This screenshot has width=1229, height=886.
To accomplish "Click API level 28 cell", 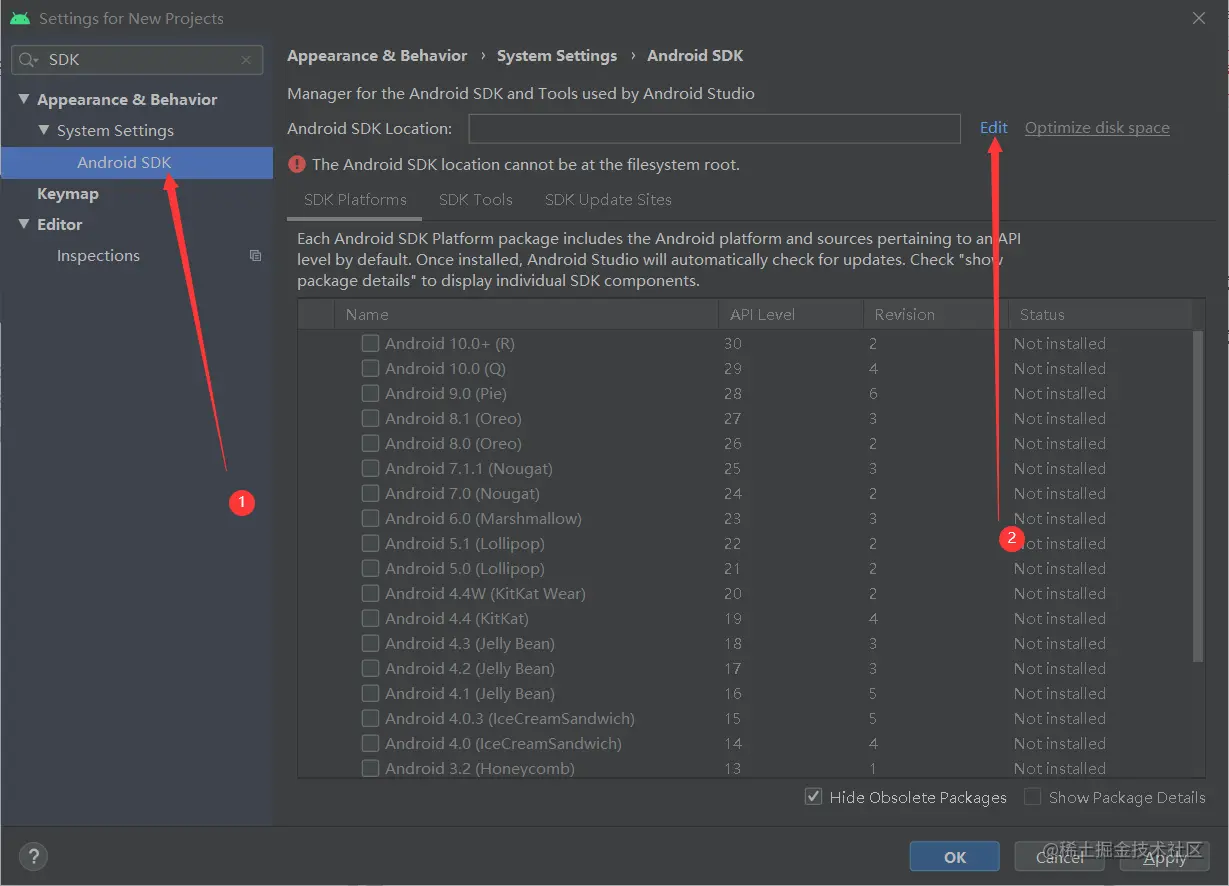I will point(733,393).
